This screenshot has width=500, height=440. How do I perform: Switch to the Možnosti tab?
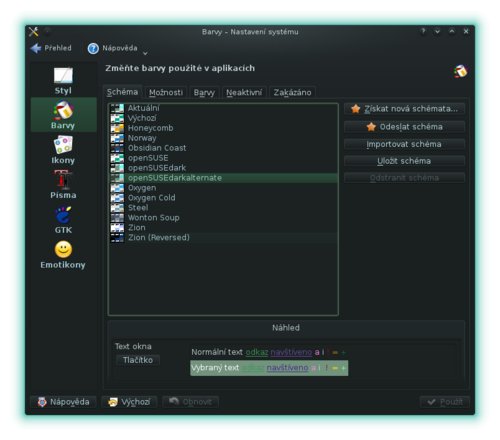tap(166, 92)
